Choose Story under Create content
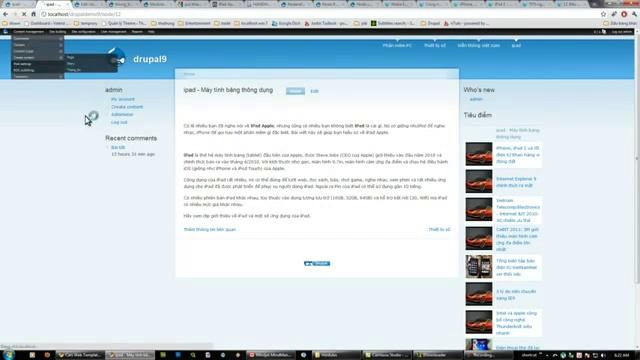This screenshot has width=640, height=360. 91,64
